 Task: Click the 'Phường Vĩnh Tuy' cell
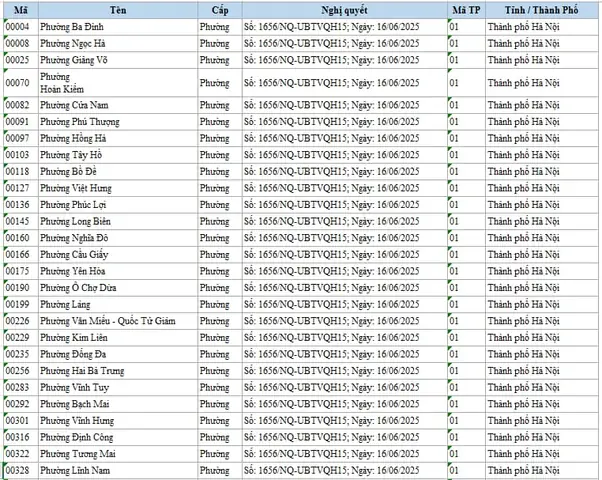[x=118, y=387]
